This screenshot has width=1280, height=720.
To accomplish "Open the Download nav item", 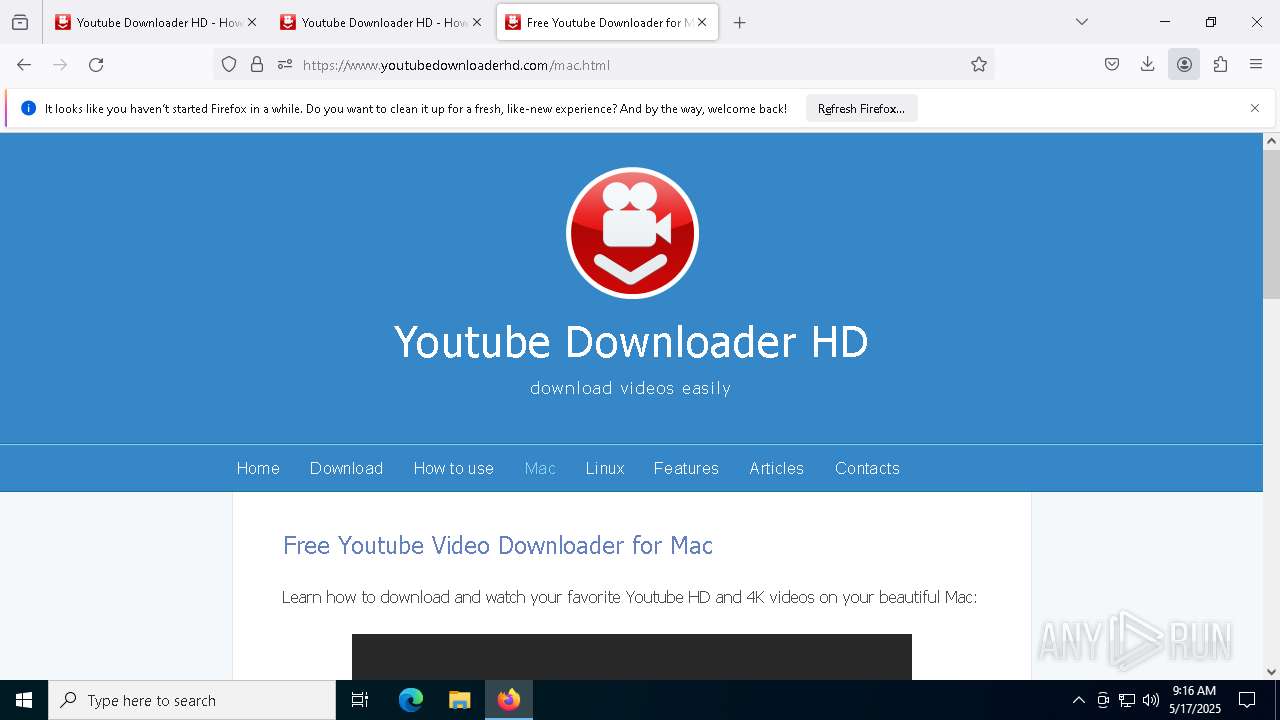I will point(346,468).
